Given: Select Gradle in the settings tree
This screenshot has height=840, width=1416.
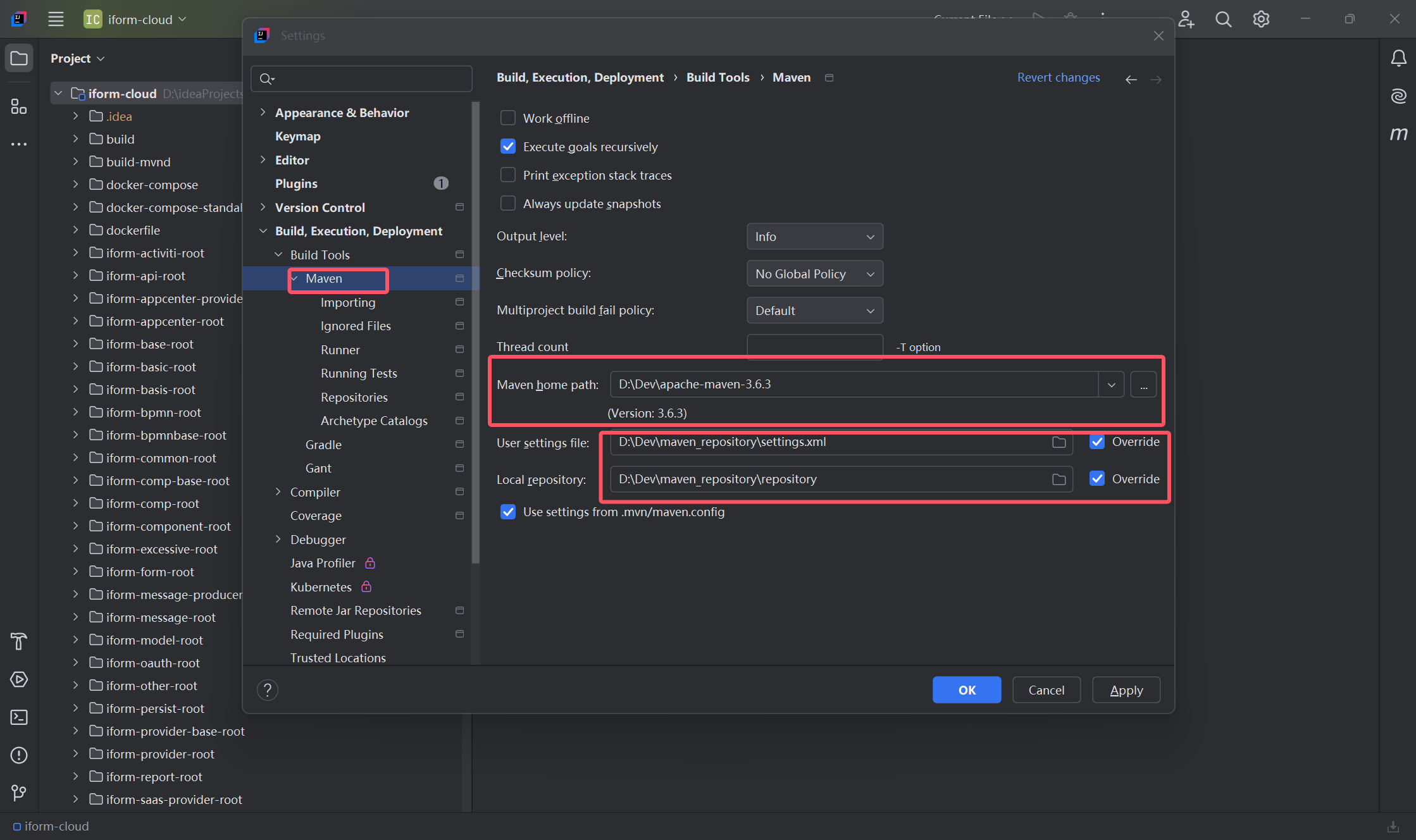Looking at the screenshot, I should coord(323,445).
